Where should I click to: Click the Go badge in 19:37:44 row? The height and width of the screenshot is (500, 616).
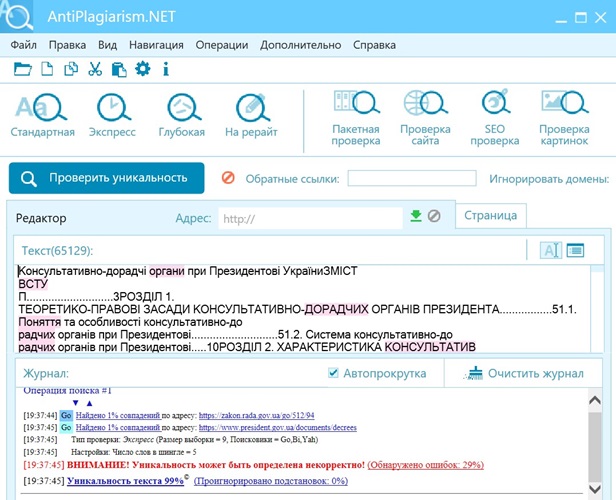(66, 415)
